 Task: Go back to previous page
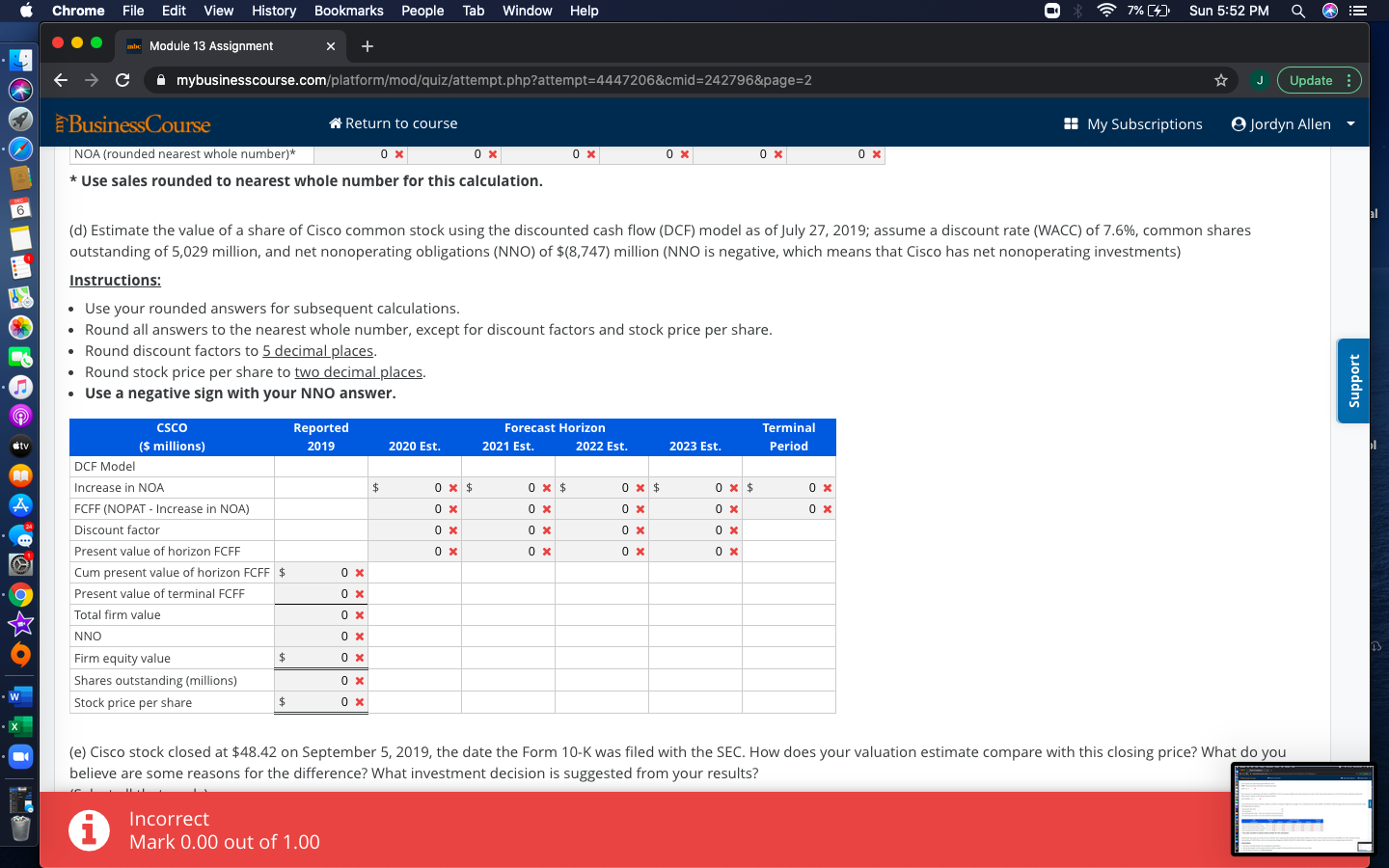click(x=61, y=80)
